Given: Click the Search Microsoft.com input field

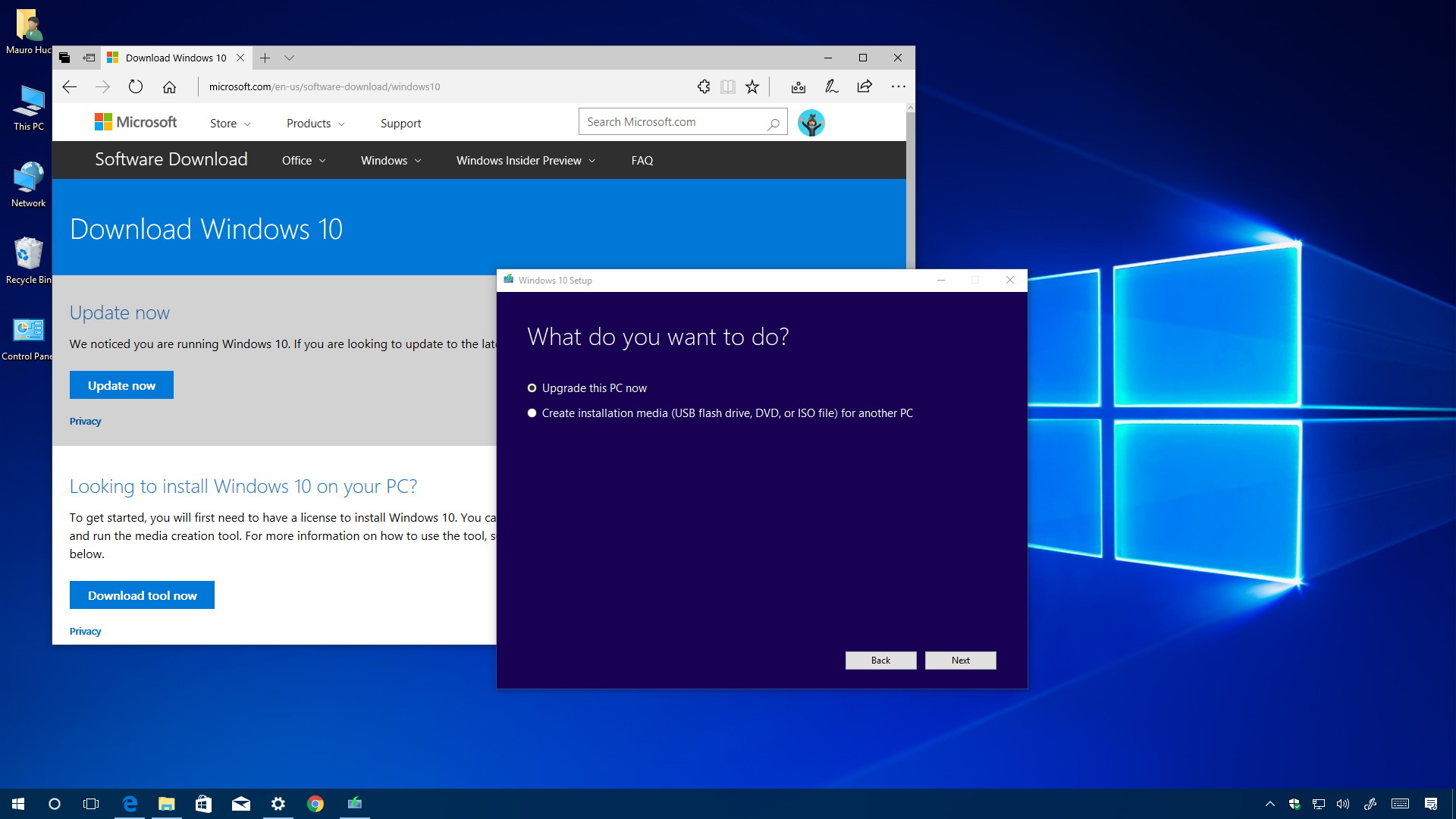Looking at the screenshot, I should [679, 121].
